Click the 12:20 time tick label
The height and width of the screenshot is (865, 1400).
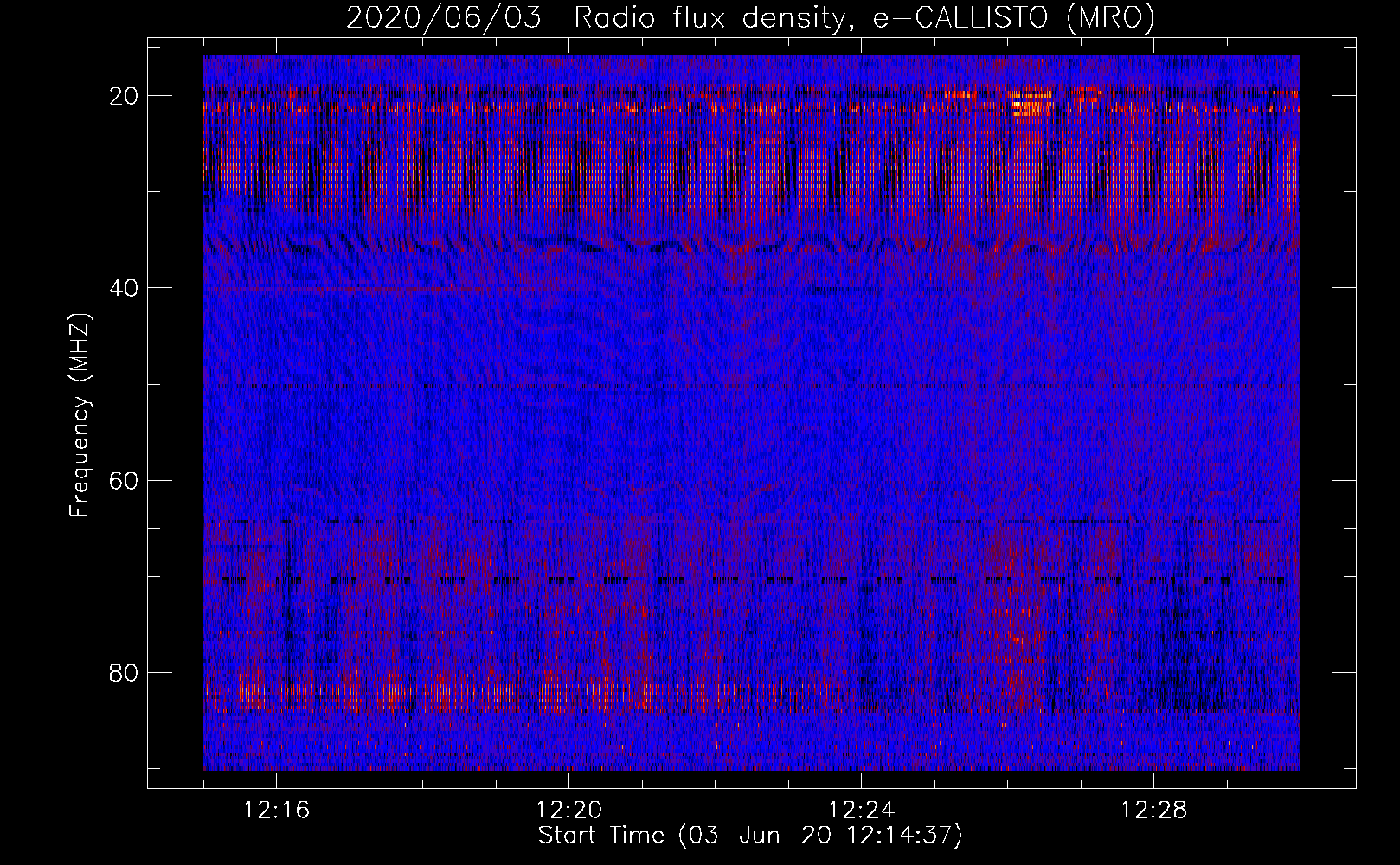(568, 811)
